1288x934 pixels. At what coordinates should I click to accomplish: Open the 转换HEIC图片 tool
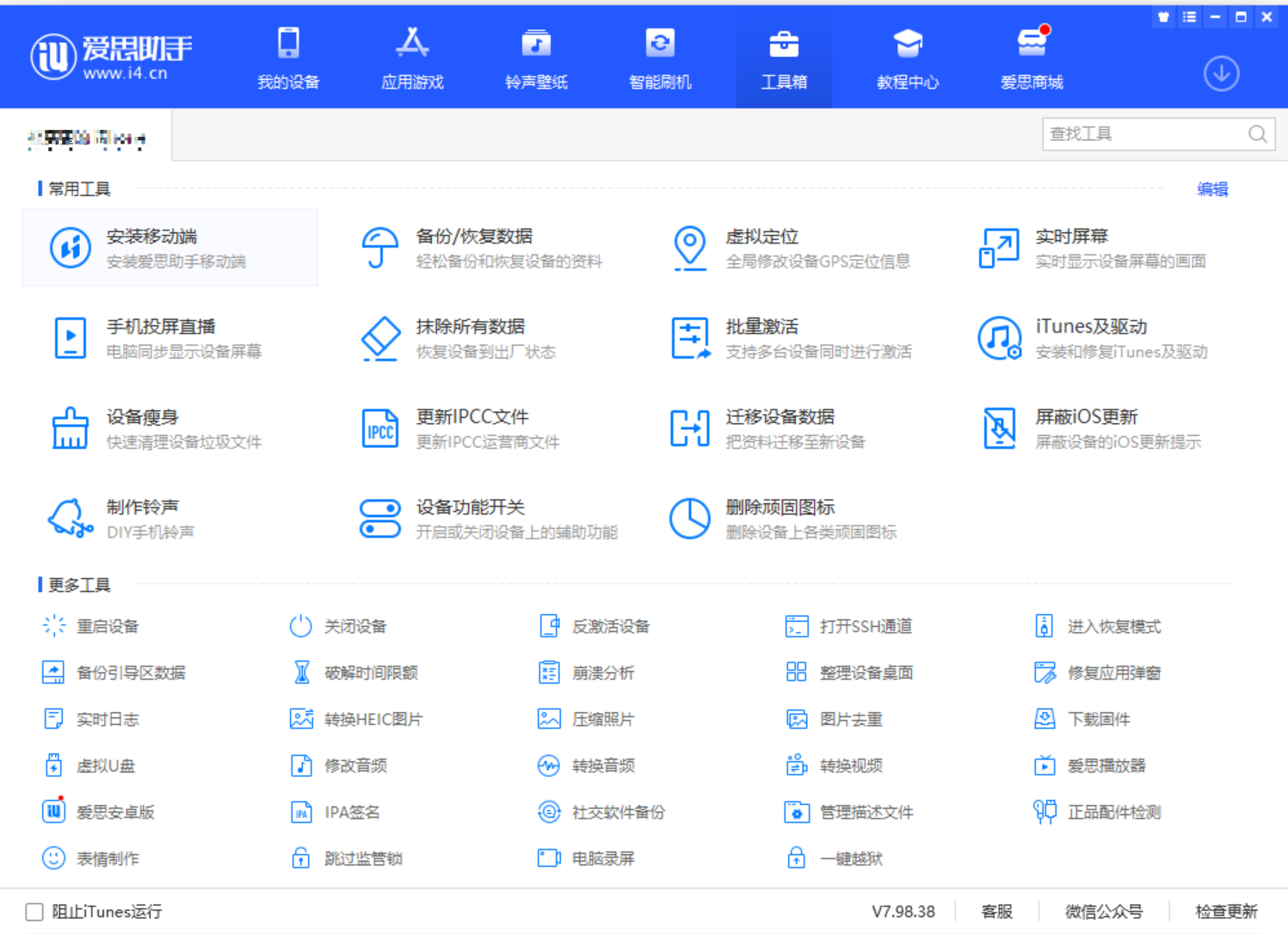click(356, 719)
